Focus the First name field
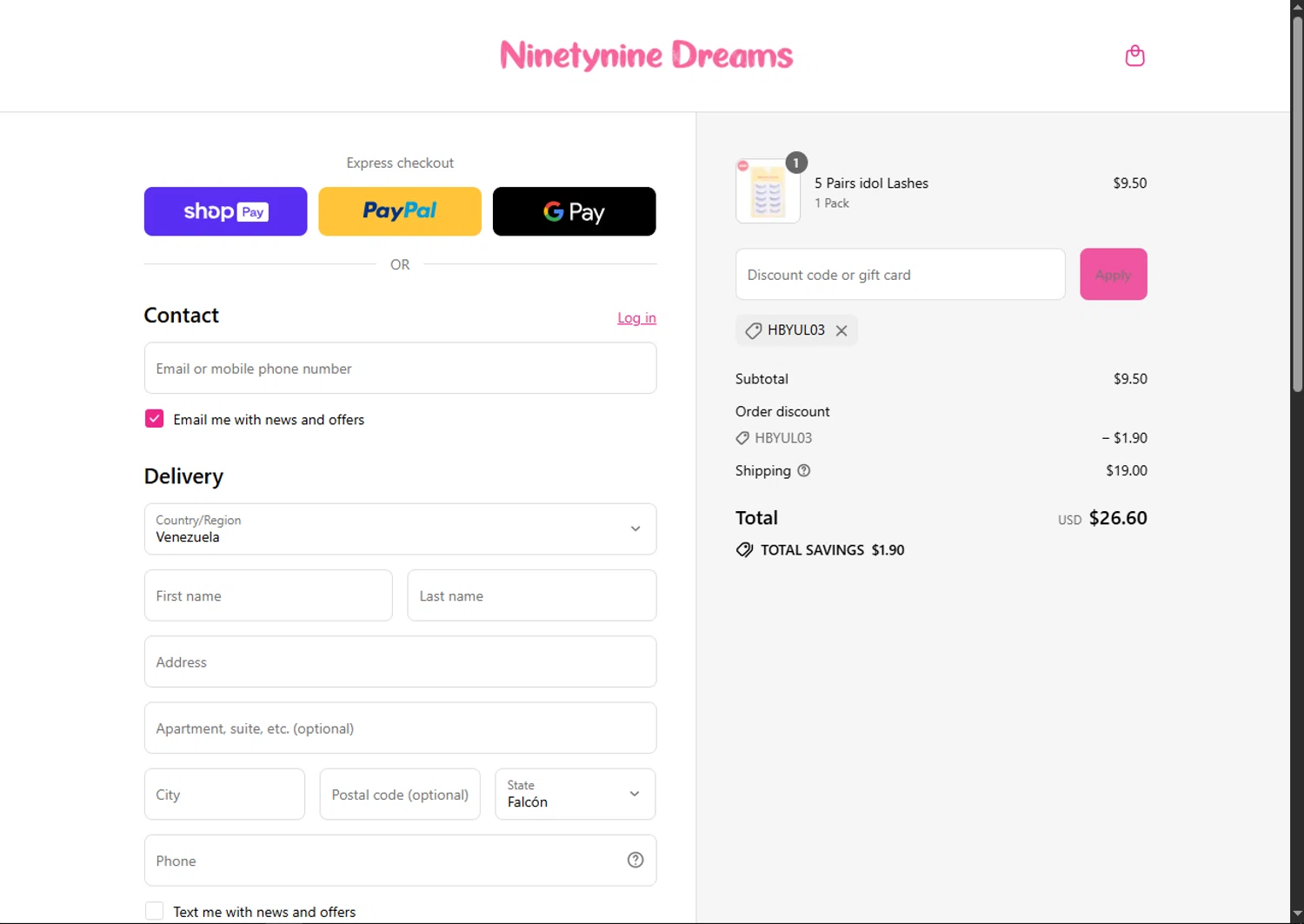The height and width of the screenshot is (924, 1304). click(x=268, y=595)
